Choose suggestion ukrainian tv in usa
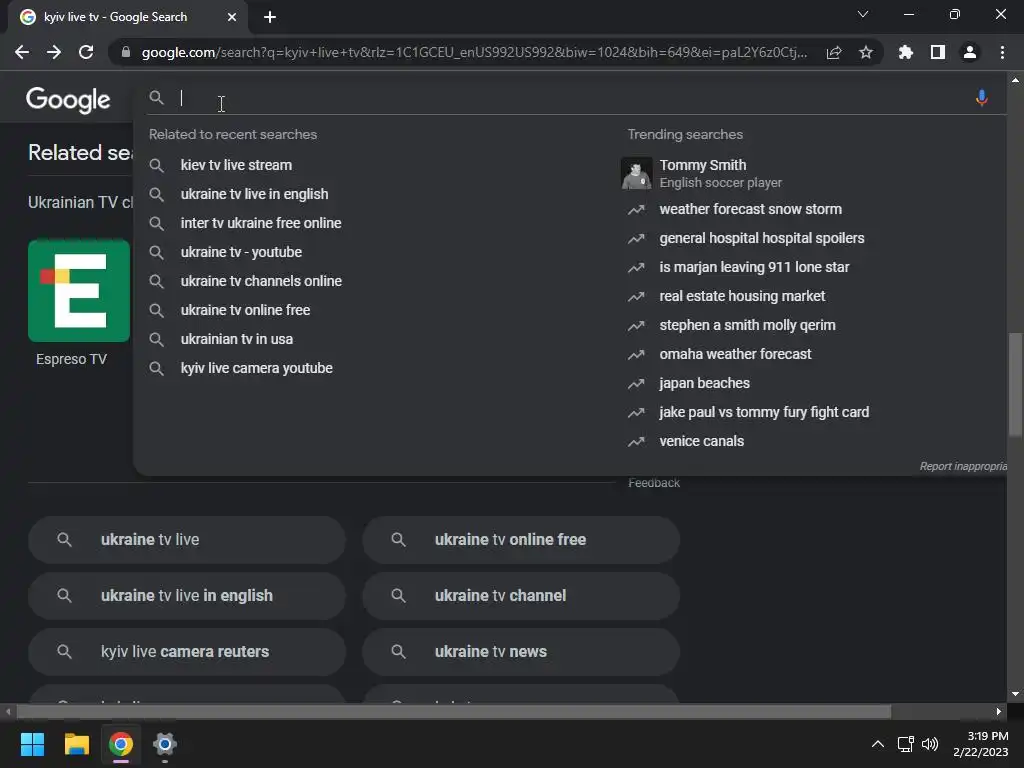 (236, 339)
